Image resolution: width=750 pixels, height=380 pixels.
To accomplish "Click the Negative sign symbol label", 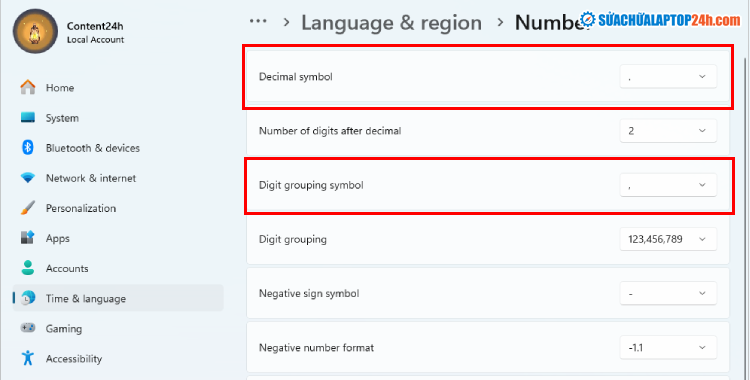I will pos(309,293).
